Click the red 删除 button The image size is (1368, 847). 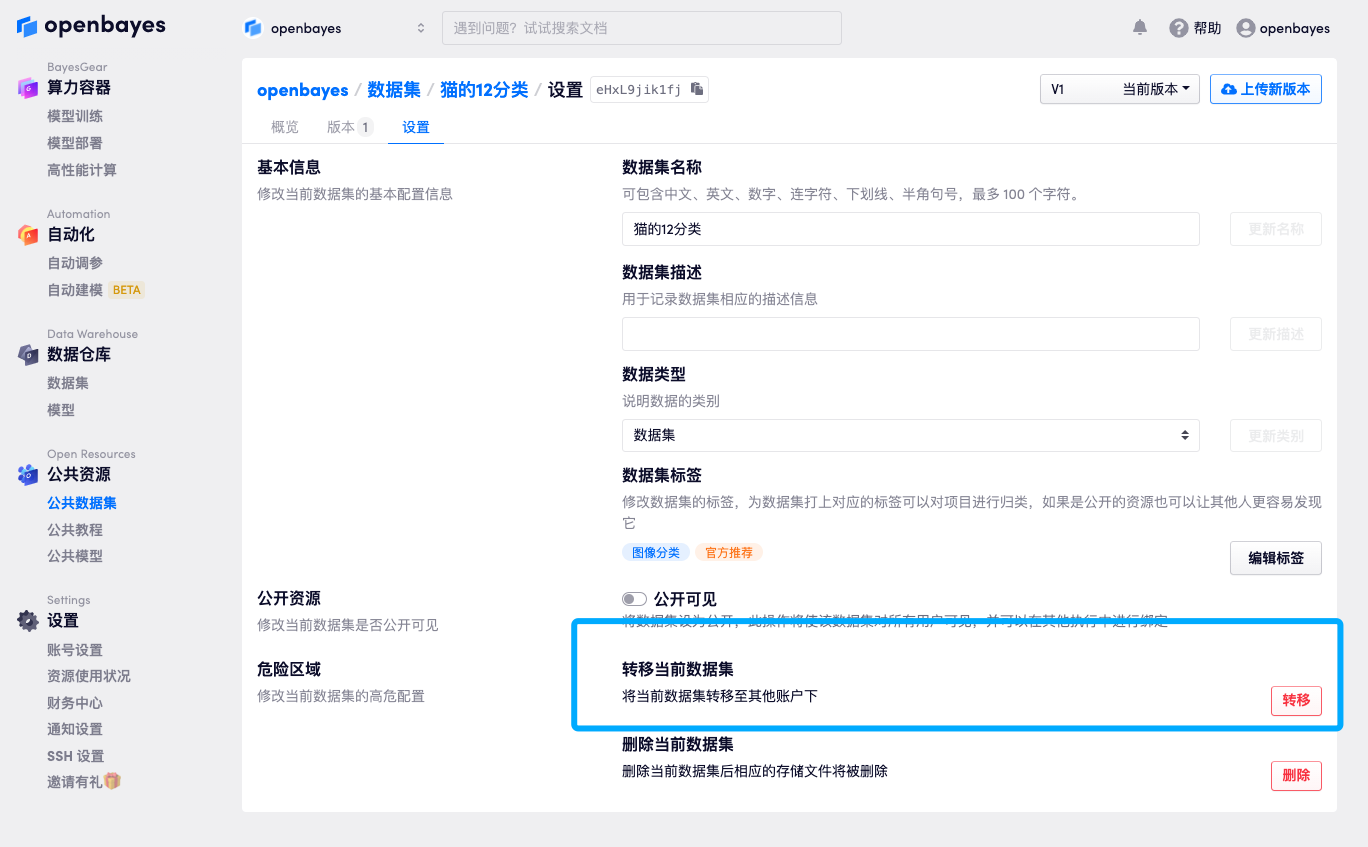click(x=1295, y=775)
